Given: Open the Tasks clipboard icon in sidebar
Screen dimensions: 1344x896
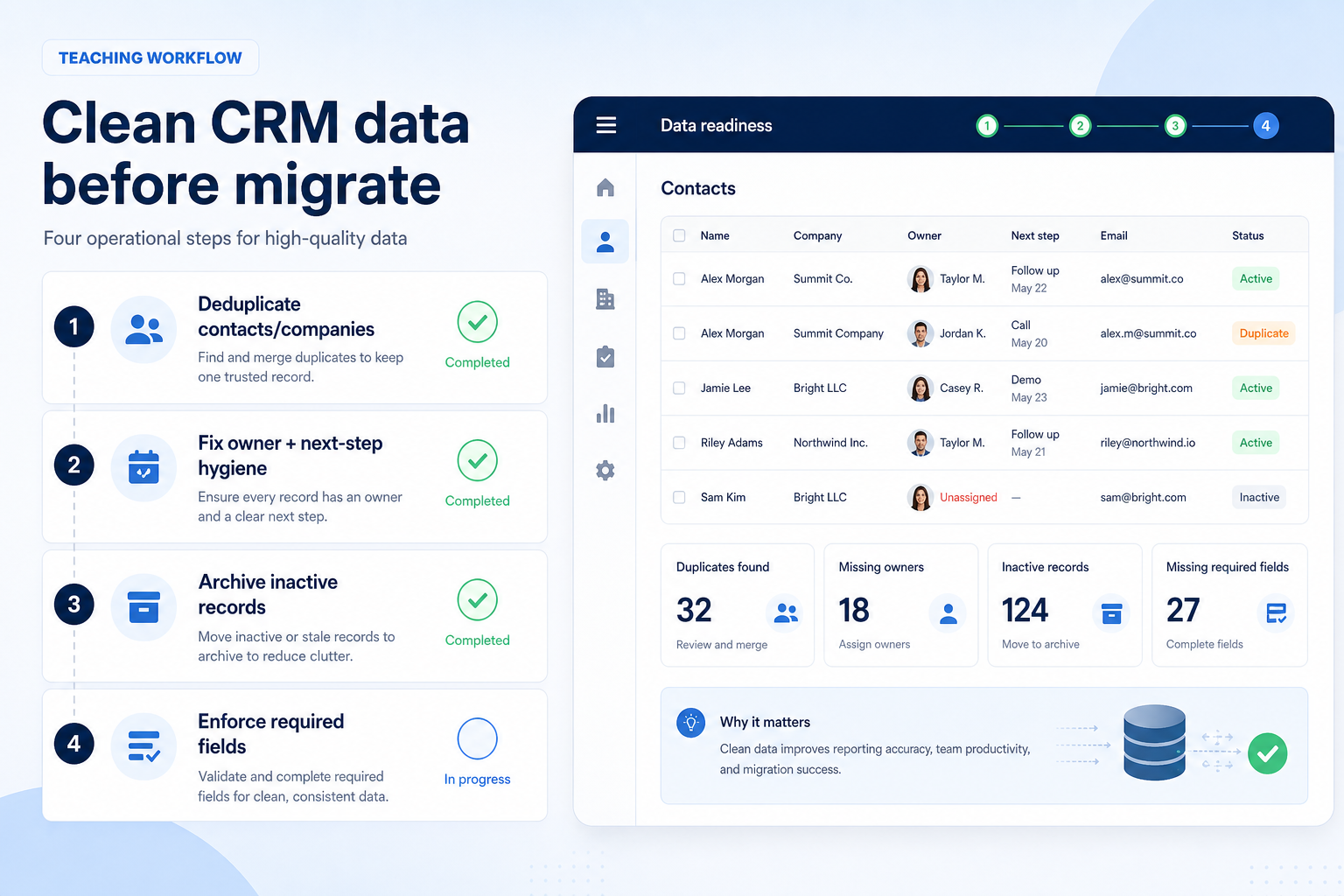Looking at the screenshot, I should [605, 356].
